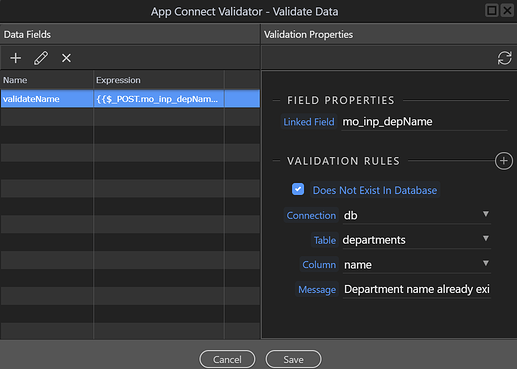The image size is (517, 369).
Task: Click the Save button
Action: 293,359
